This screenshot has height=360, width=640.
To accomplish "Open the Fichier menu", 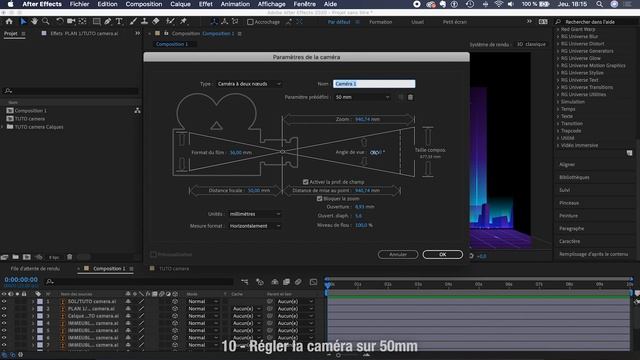I will [80, 4].
